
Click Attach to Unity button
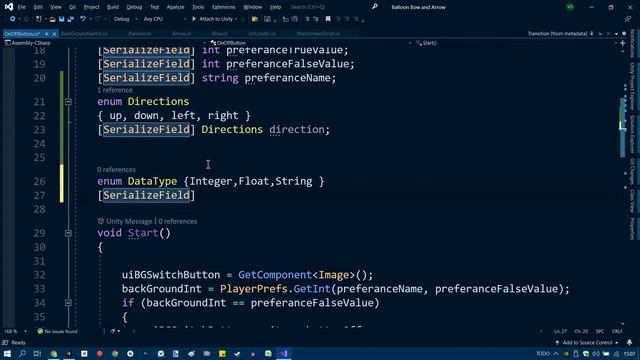[x=212, y=19]
